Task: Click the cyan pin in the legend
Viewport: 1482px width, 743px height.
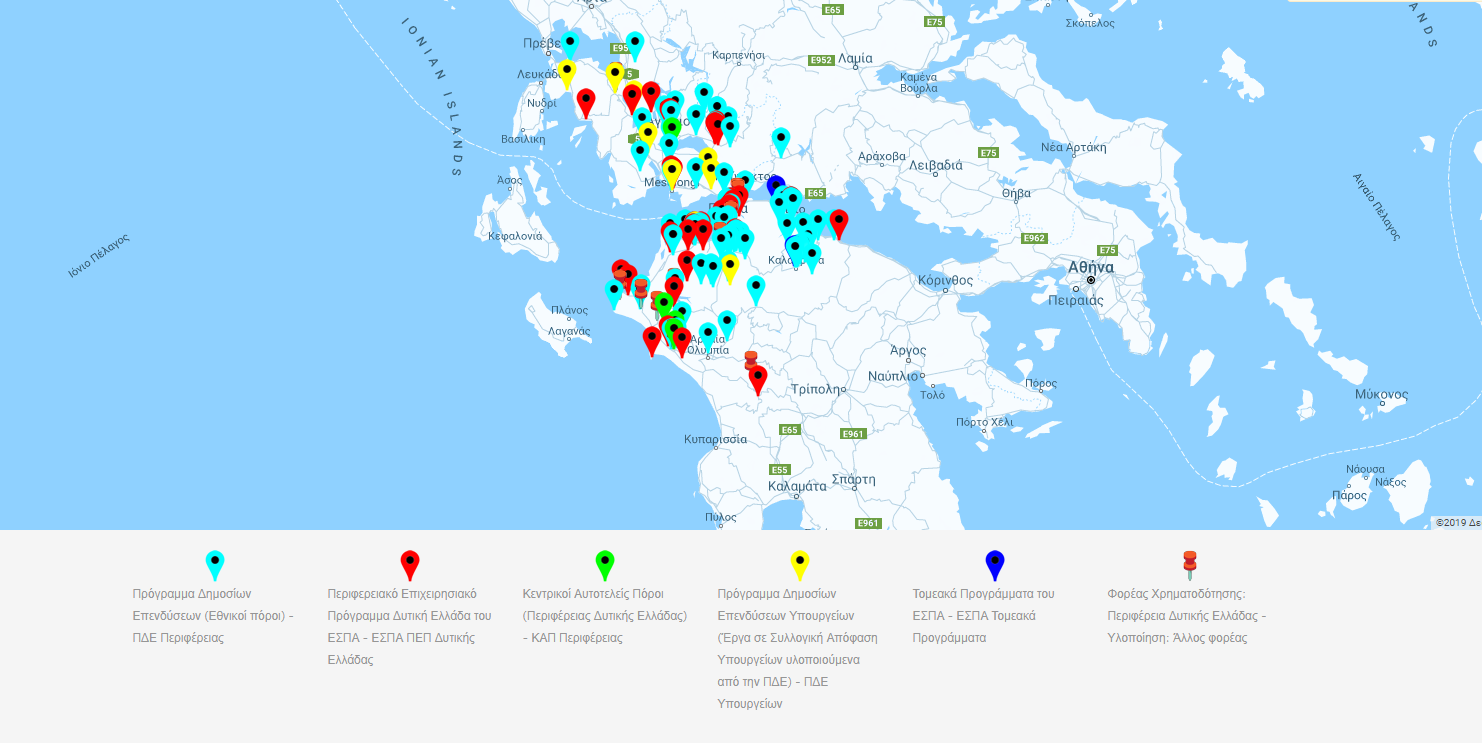Action: tap(215, 563)
